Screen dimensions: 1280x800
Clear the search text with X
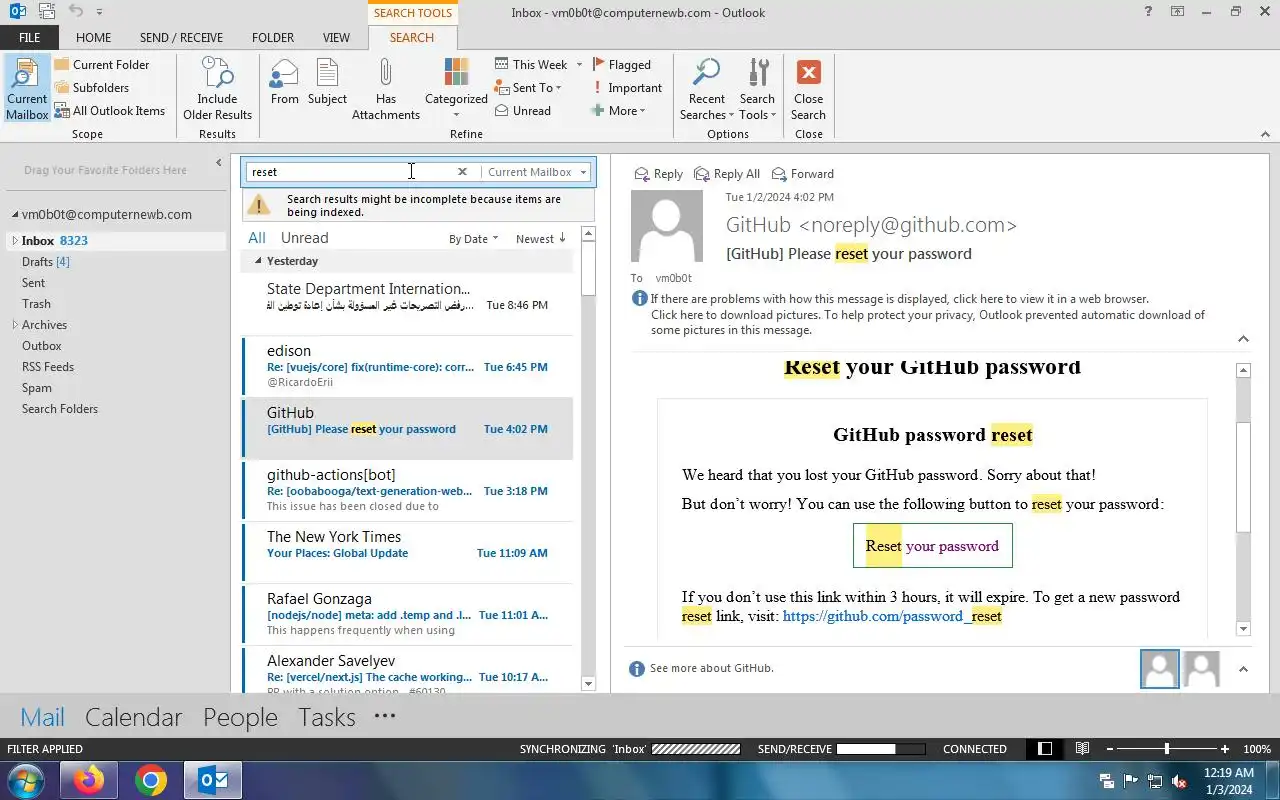[x=462, y=172]
